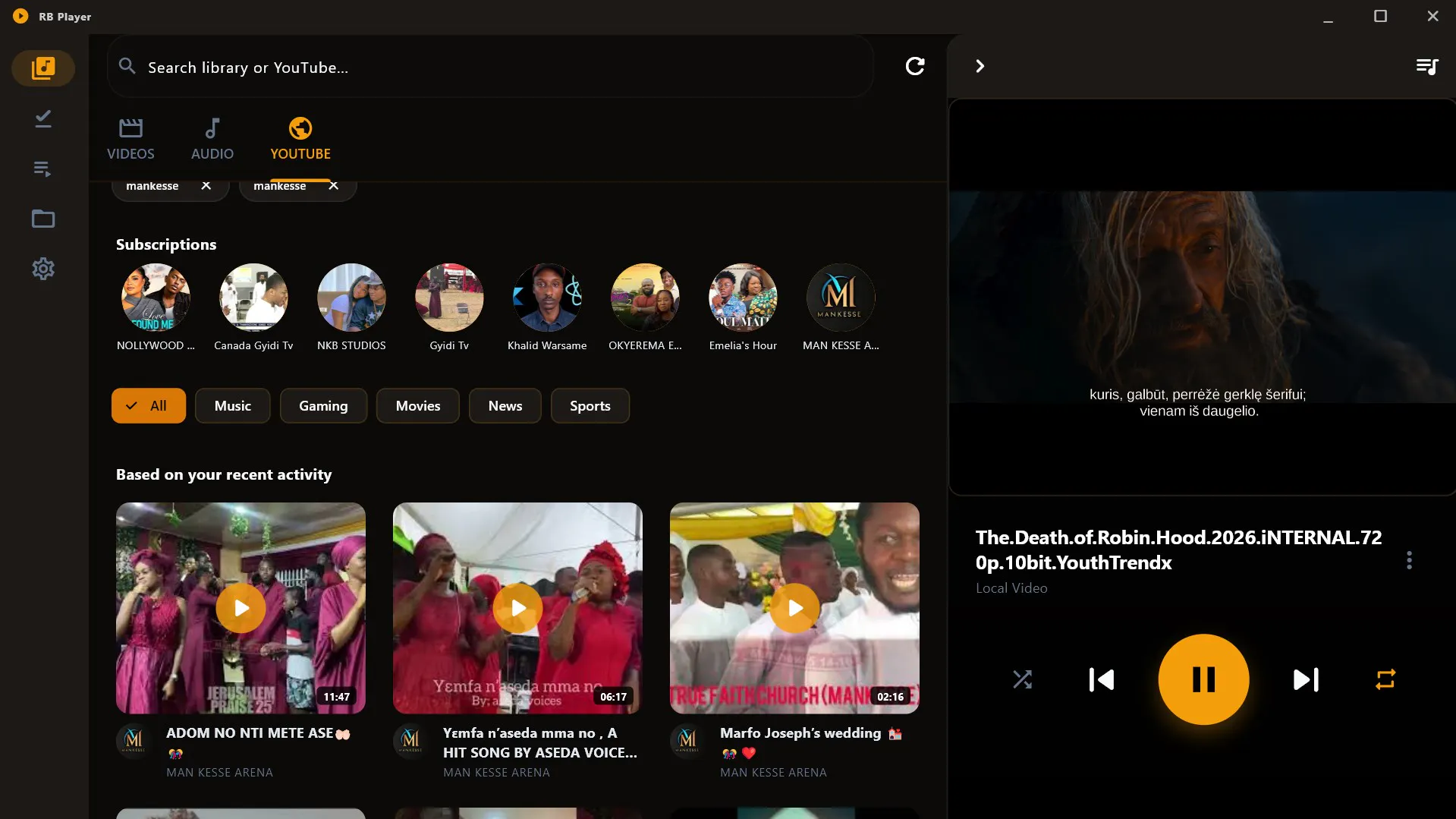Screen dimensions: 1456x819
Task: Filter feed by Movies
Action: coord(418,405)
